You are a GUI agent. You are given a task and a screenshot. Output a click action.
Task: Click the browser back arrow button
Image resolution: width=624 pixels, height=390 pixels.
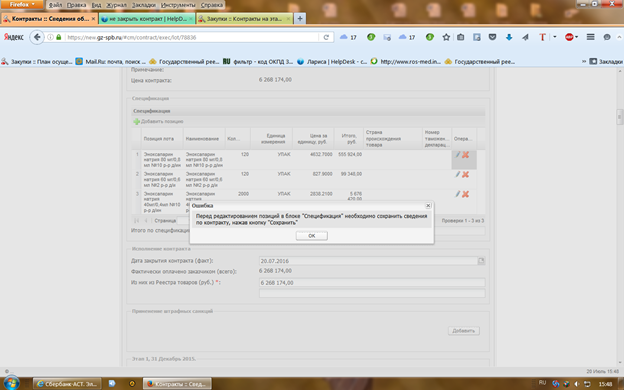click(37, 37)
